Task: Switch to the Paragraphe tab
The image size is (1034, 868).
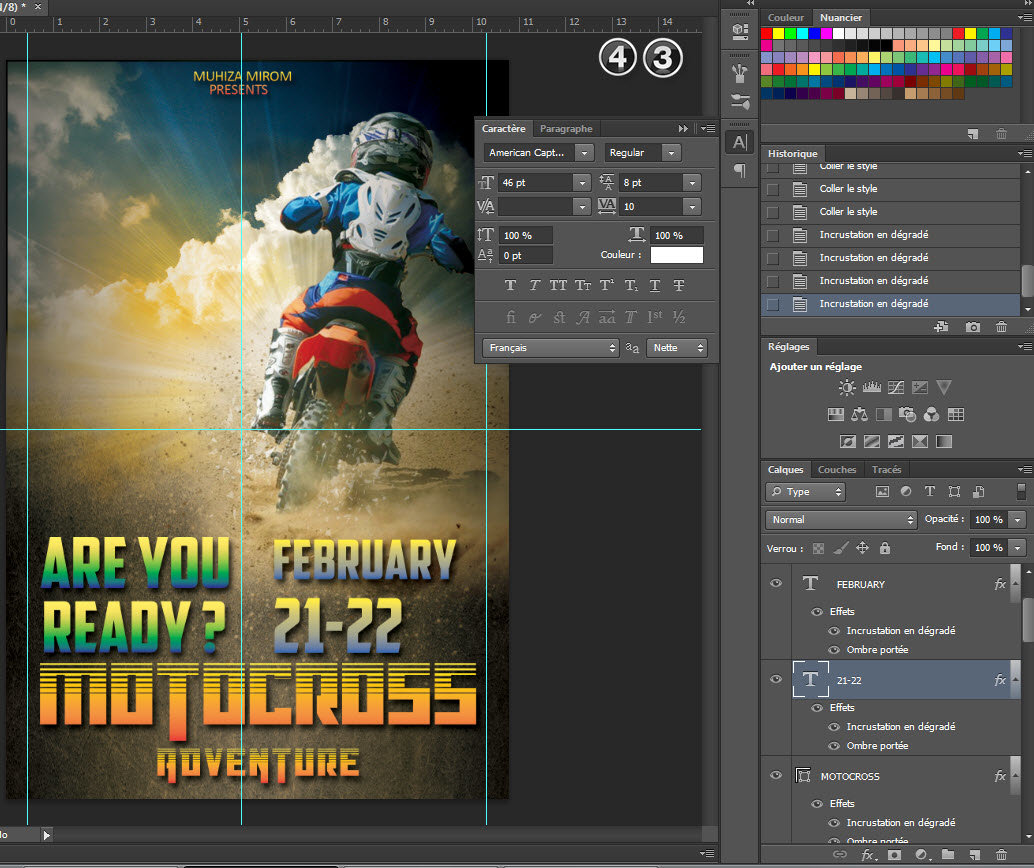Action: [566, 129]
